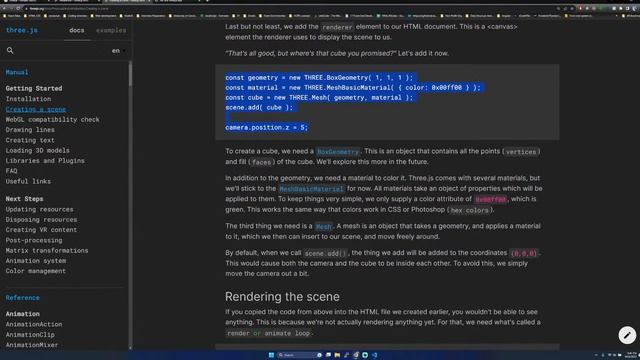Screen dimensions: 640x360
Task: Click the Manual section heading
Action: tap(17, 72)
